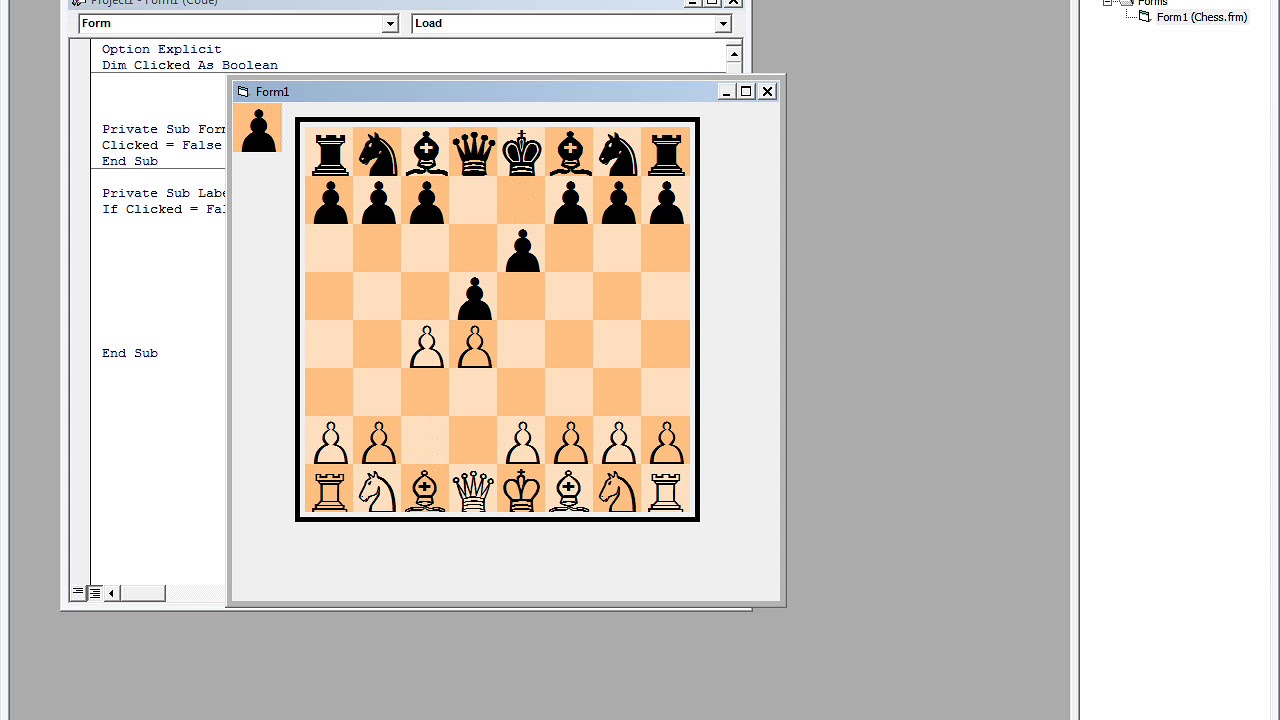
Task: Click the black pawn on a7
Action: click(329, 200)
